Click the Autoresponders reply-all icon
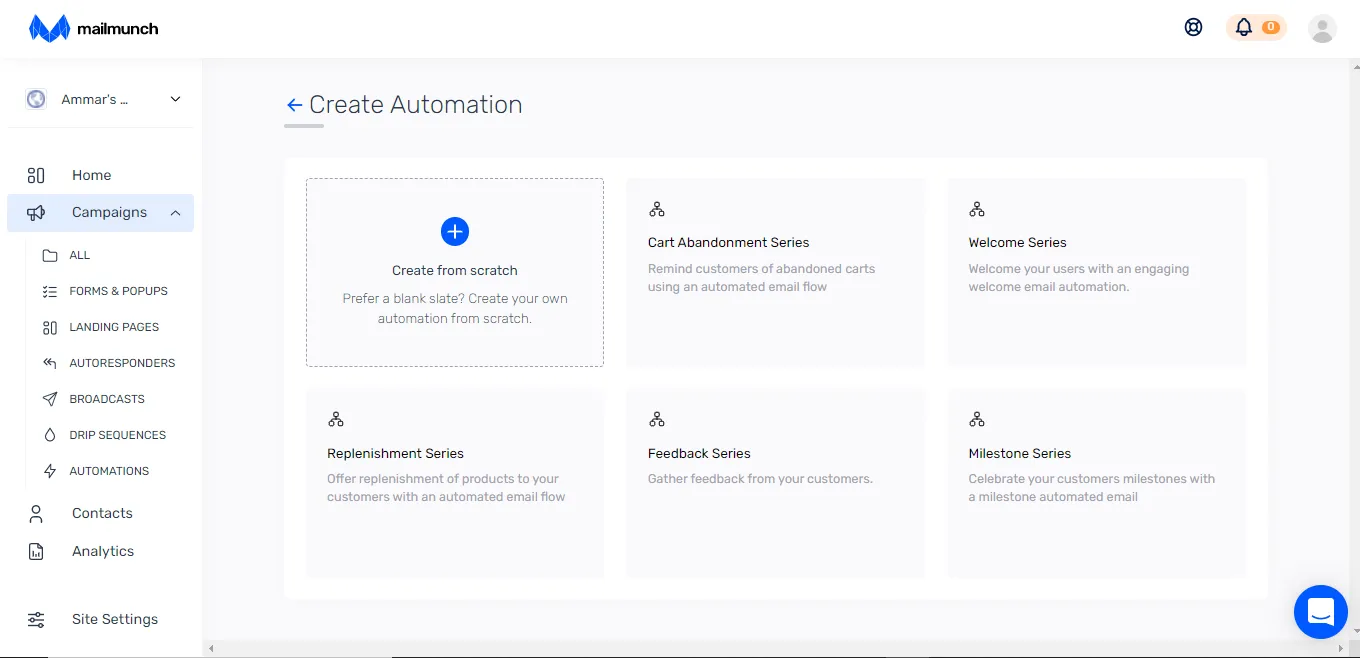 [x=50, y=363]
